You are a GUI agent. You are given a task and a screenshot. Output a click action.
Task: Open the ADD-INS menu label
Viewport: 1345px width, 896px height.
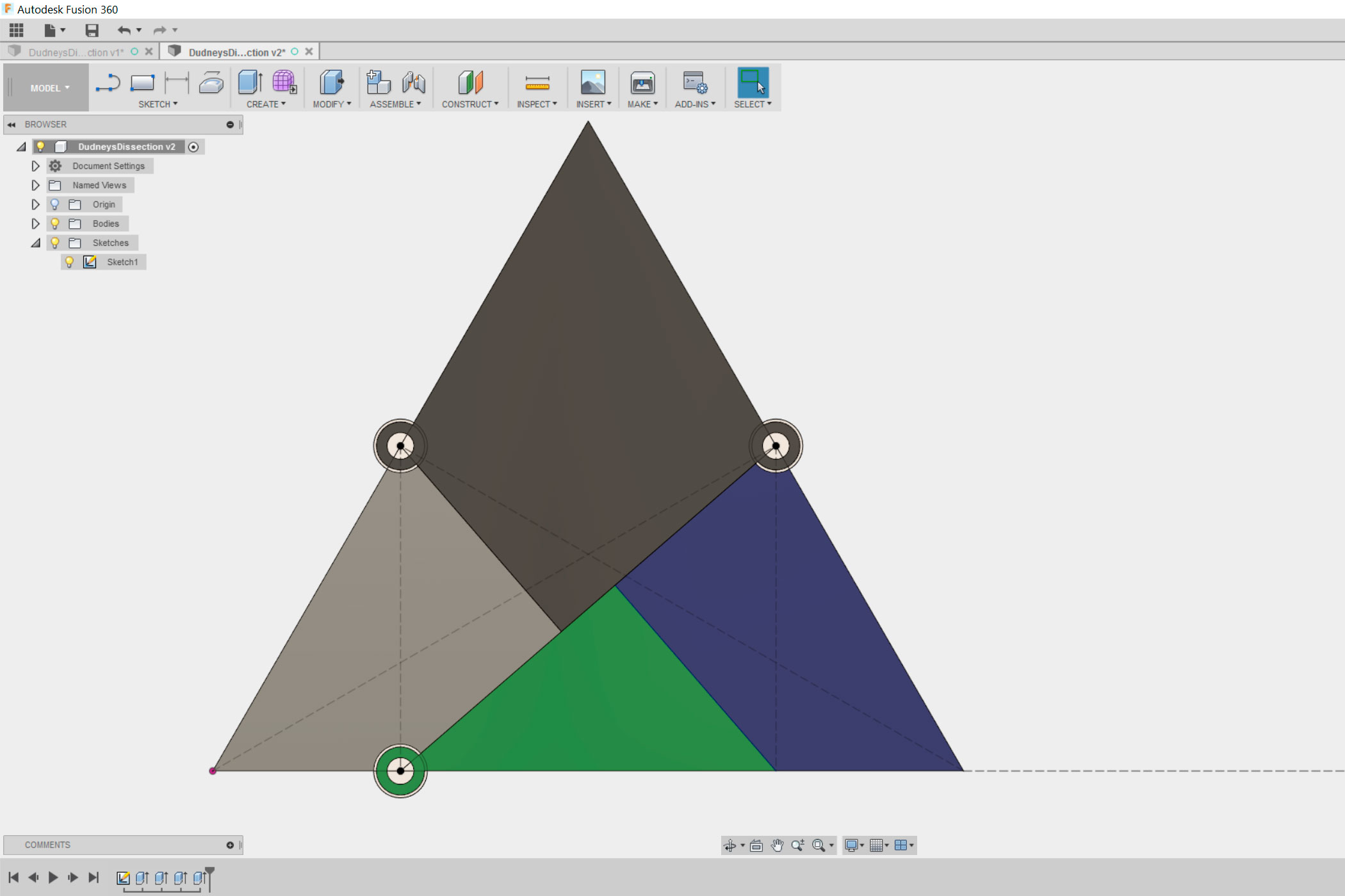(x=694, y=104)
